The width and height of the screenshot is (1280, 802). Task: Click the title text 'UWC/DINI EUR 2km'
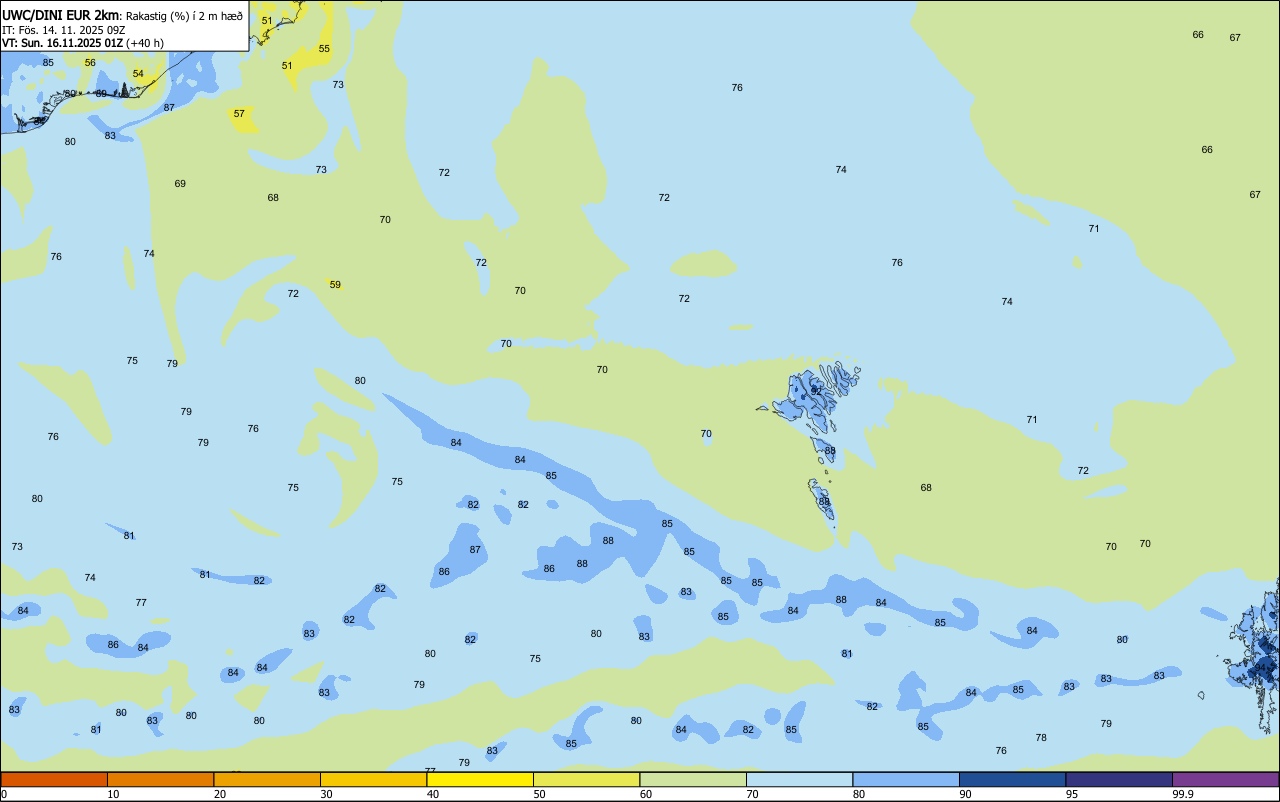(x=61, y=14)
